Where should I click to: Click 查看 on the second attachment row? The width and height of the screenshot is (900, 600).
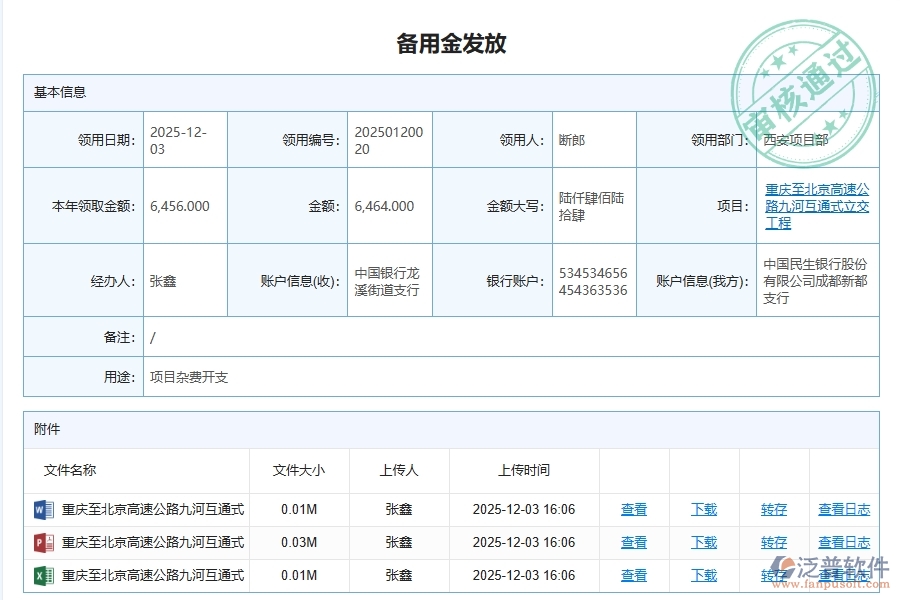point(634,542)
